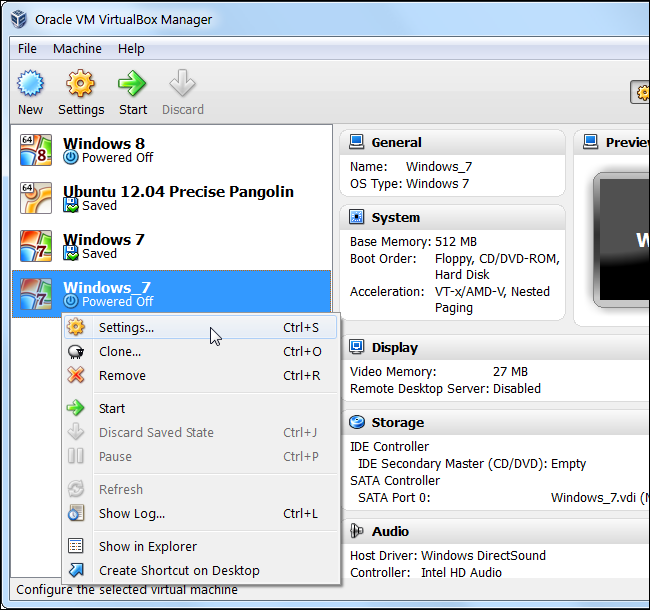650x610 pixels.
Task: Click the Storage section header
Action: (397, 423)
